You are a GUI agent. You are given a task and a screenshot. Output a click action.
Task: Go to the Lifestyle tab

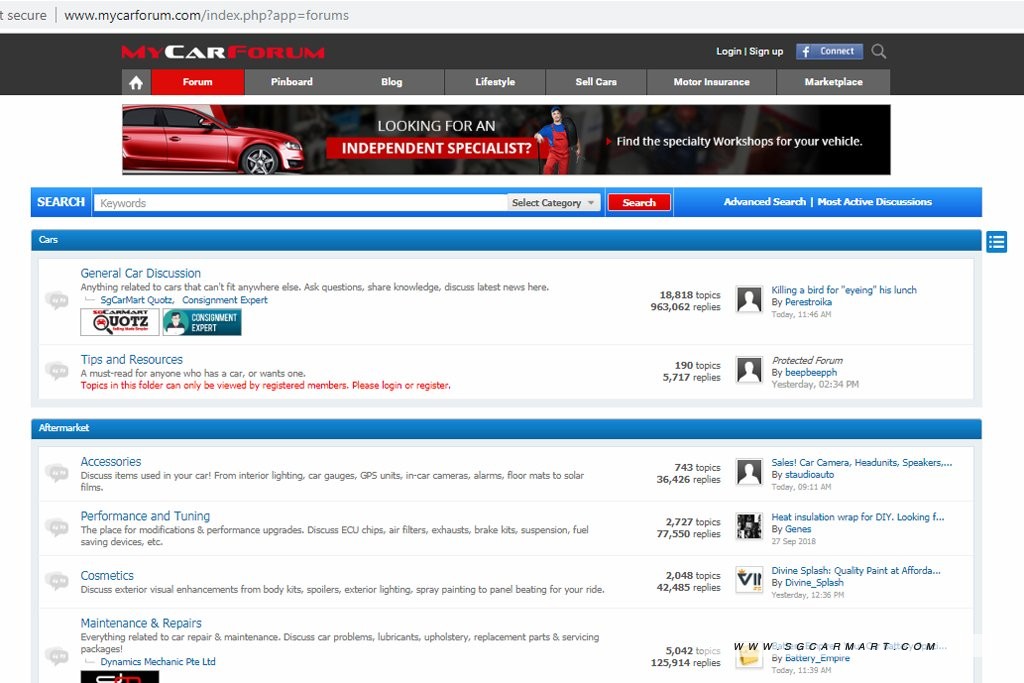[x=495, y=82]
